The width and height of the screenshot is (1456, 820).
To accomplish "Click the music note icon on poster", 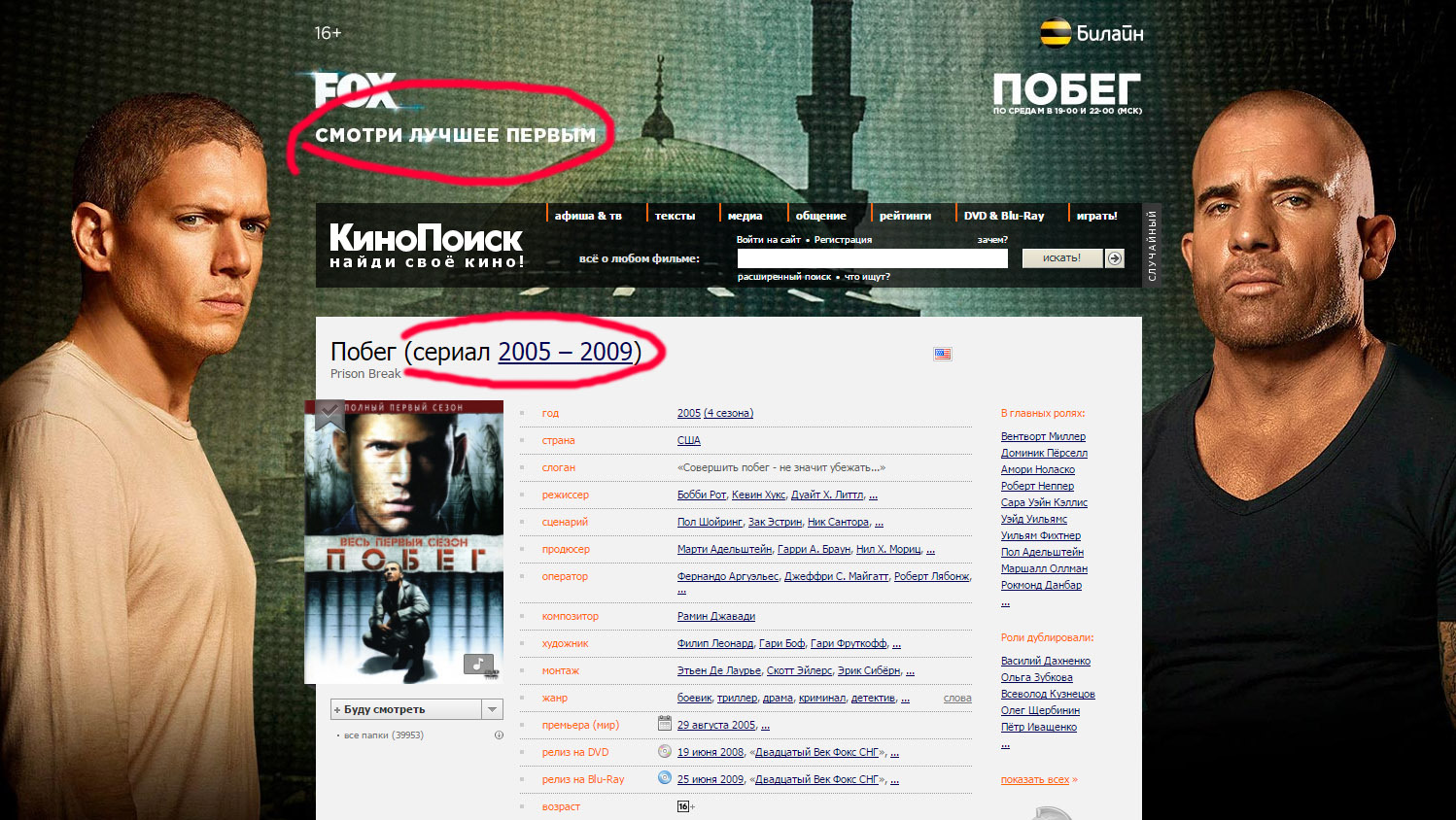I will point(478,664).
